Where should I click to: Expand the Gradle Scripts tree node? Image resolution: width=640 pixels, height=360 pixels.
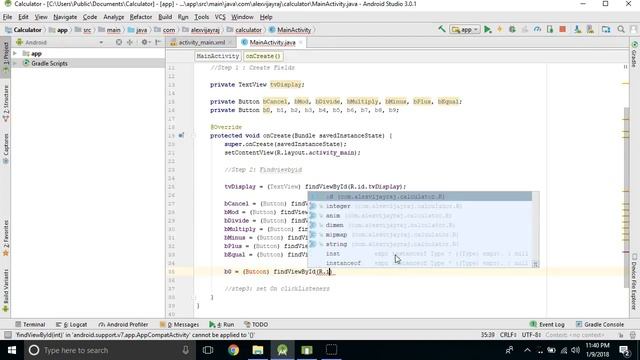point(15,63)
